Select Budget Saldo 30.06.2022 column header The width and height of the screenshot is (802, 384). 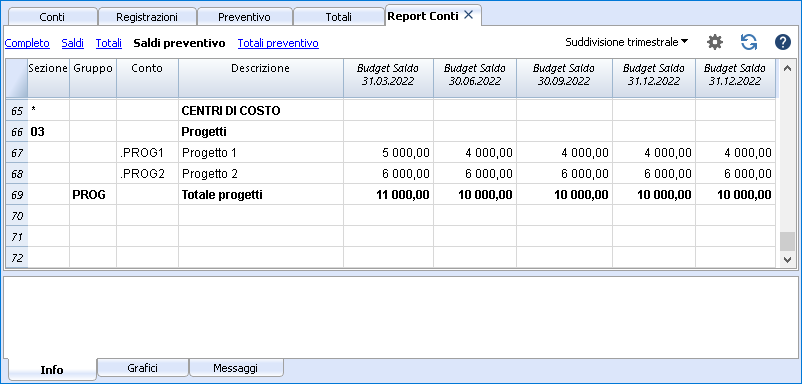(475, 78)
